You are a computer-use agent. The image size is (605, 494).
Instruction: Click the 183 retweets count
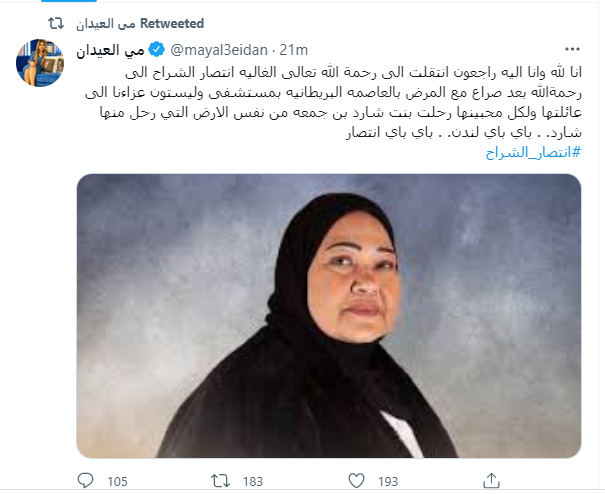point(253,481)
